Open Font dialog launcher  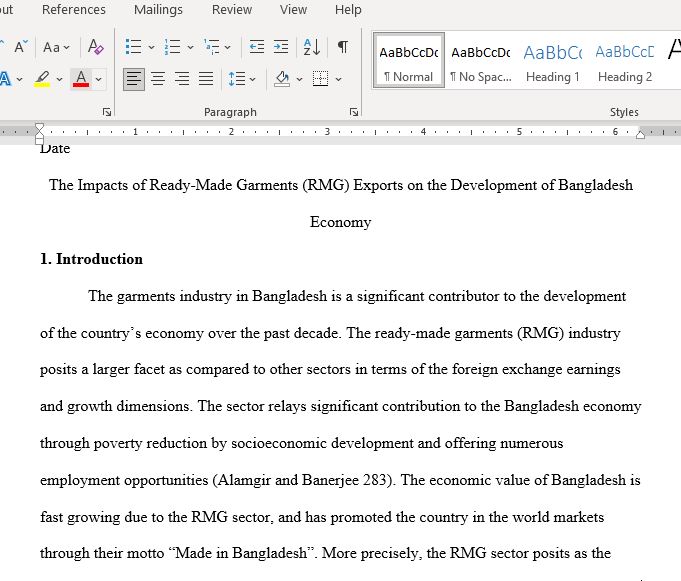click(107, 112)
